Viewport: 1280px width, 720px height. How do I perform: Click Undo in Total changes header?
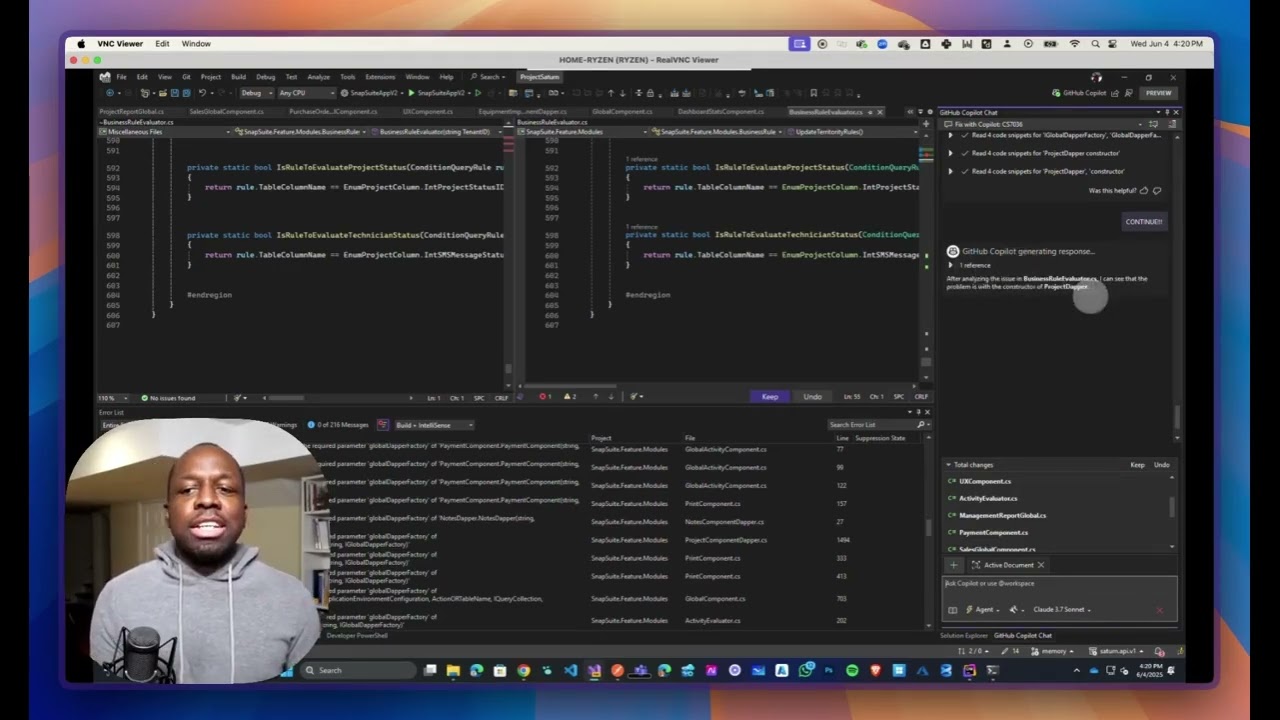tap(1161, 465)
